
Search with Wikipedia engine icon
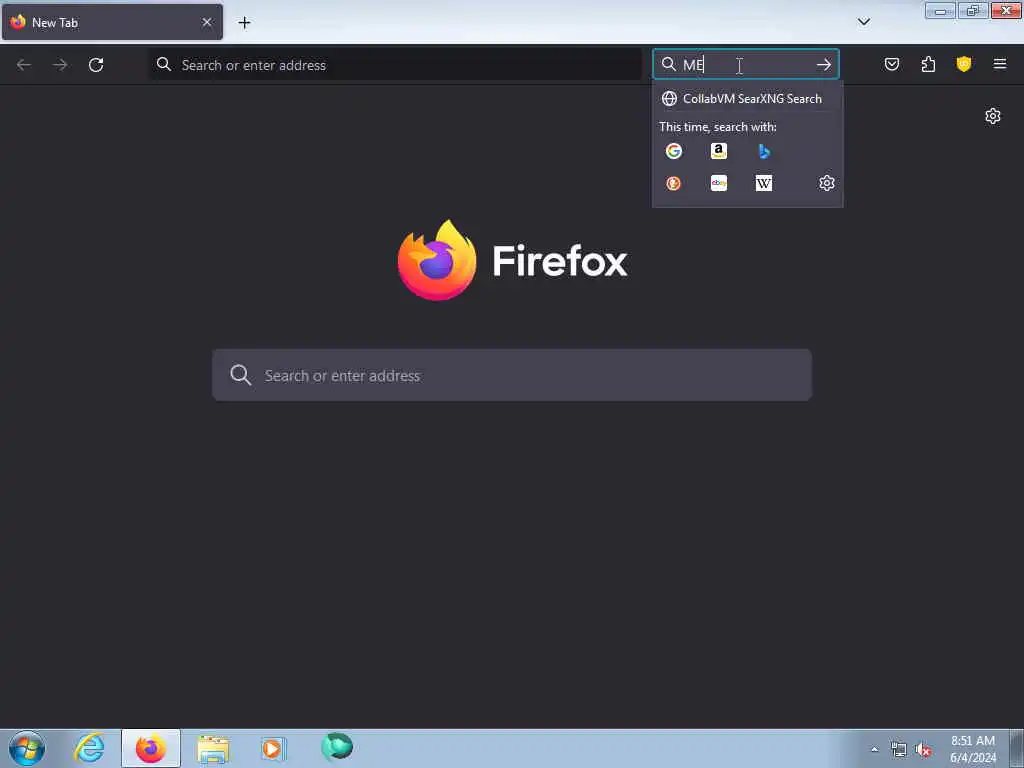763,183
